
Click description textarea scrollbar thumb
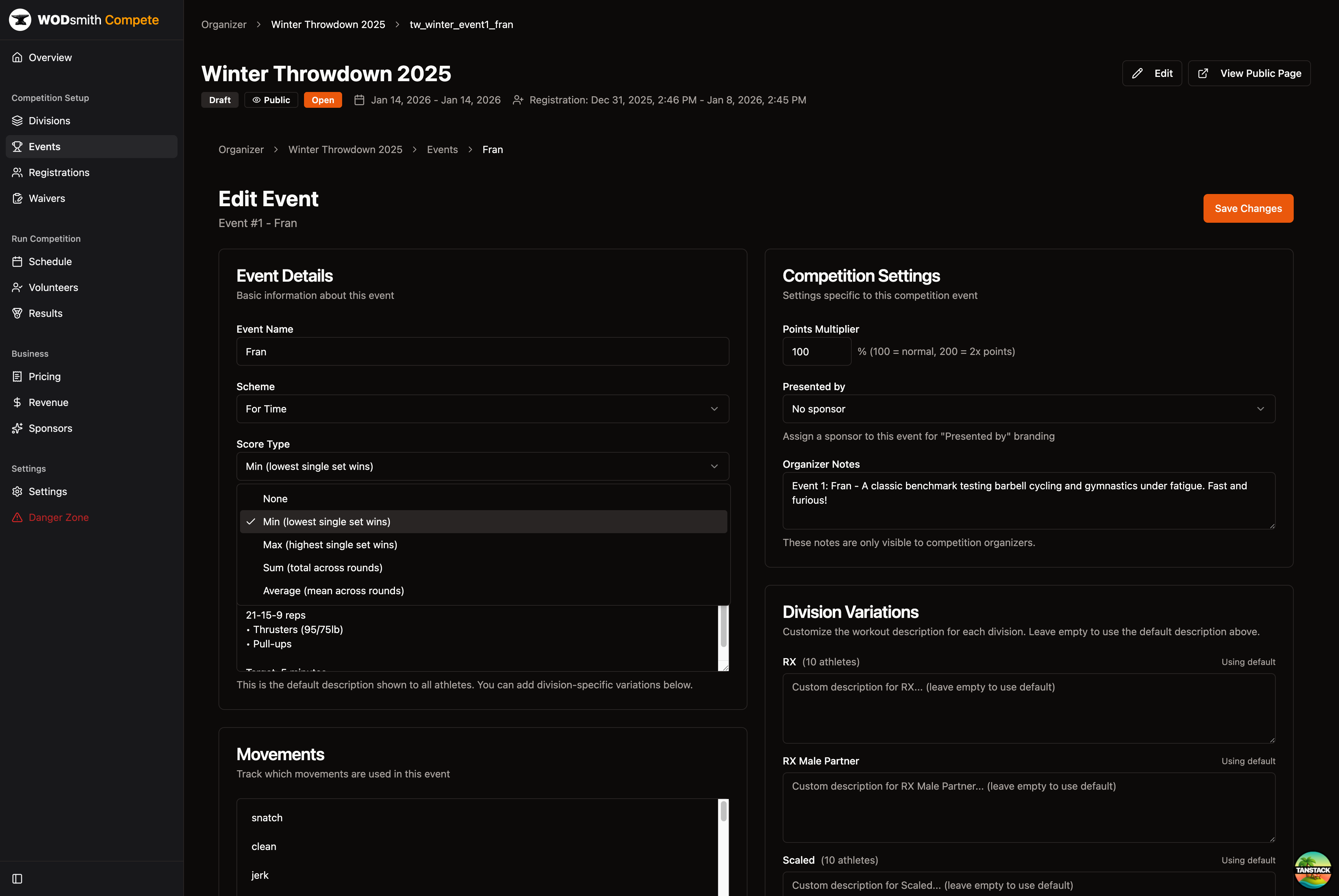pos(723,626)
